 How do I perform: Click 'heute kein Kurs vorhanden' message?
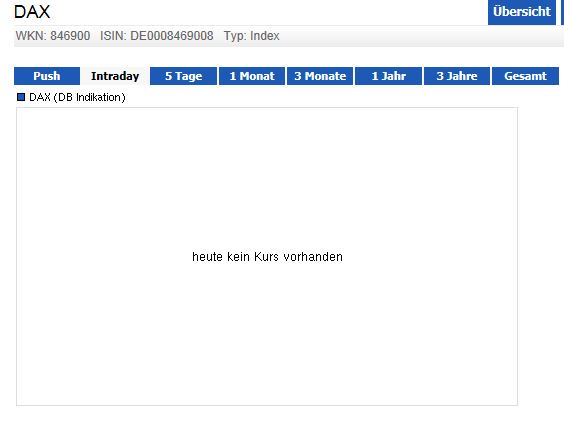pyautogui.click(x=267, y=257)
